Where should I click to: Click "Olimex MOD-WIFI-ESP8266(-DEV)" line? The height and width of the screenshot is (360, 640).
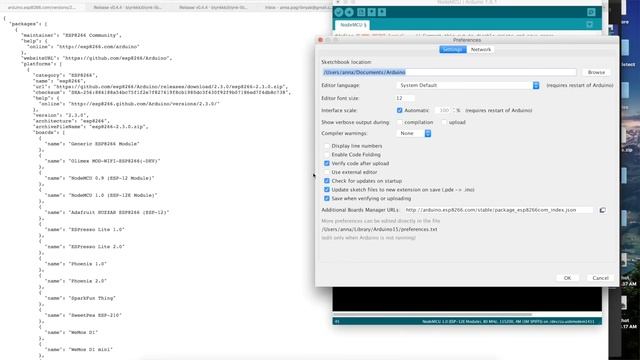[102, 161]
